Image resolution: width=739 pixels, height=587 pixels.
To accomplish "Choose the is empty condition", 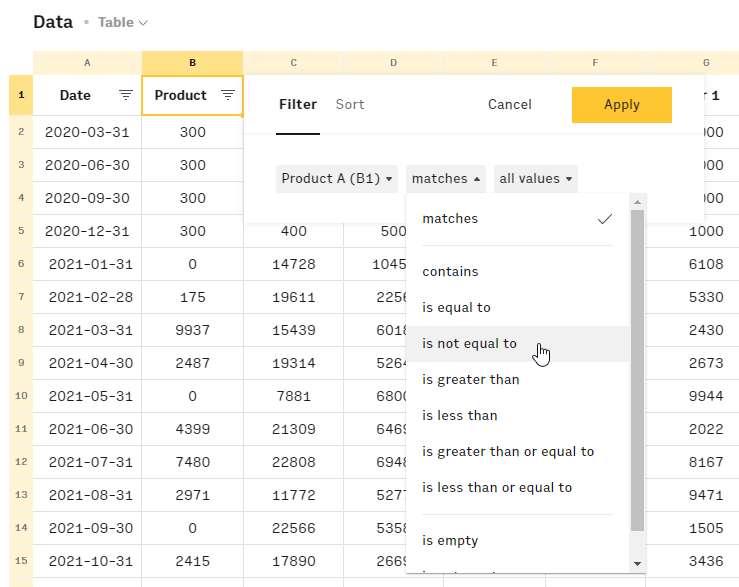I will click(517, 540).
